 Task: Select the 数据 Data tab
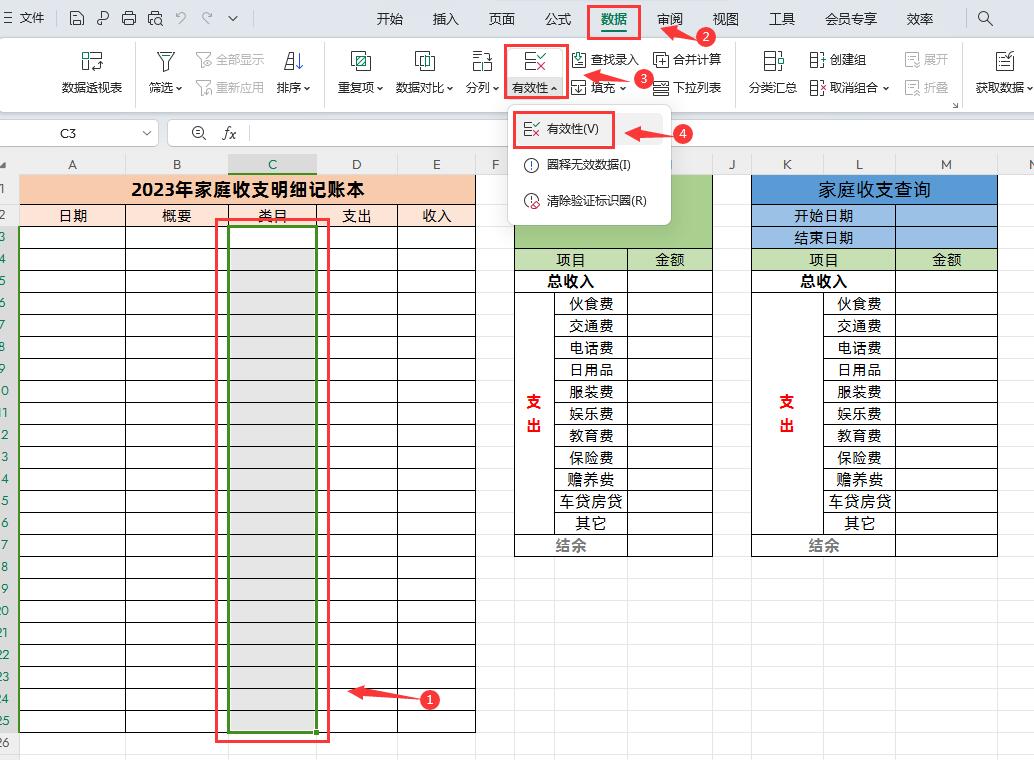click(613, 19)
